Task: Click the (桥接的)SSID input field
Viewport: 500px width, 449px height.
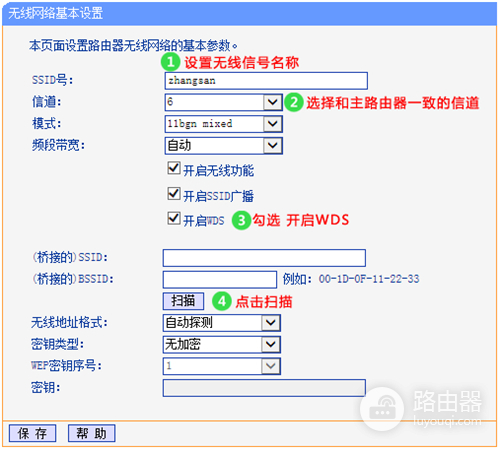Action: click(x=264, y=258)
